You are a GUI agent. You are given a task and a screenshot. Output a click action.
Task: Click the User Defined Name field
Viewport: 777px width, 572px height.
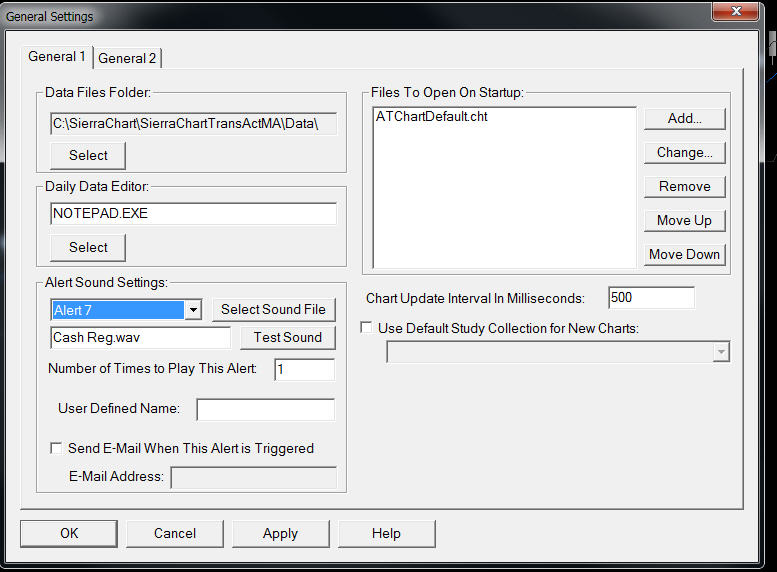coord(266,409)
